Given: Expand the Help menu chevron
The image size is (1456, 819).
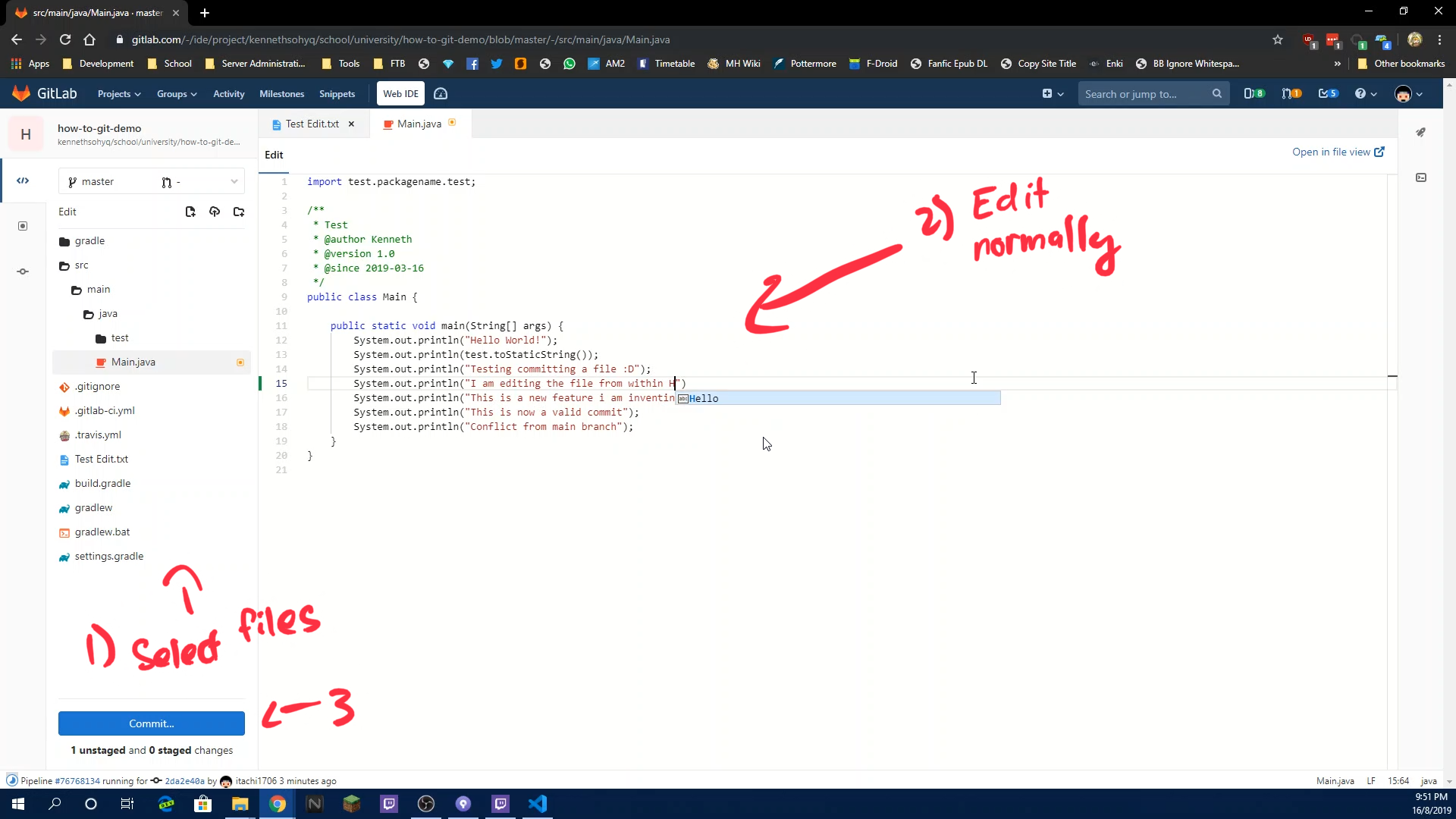Looking at the screenshot, I should click(1373, 93).
